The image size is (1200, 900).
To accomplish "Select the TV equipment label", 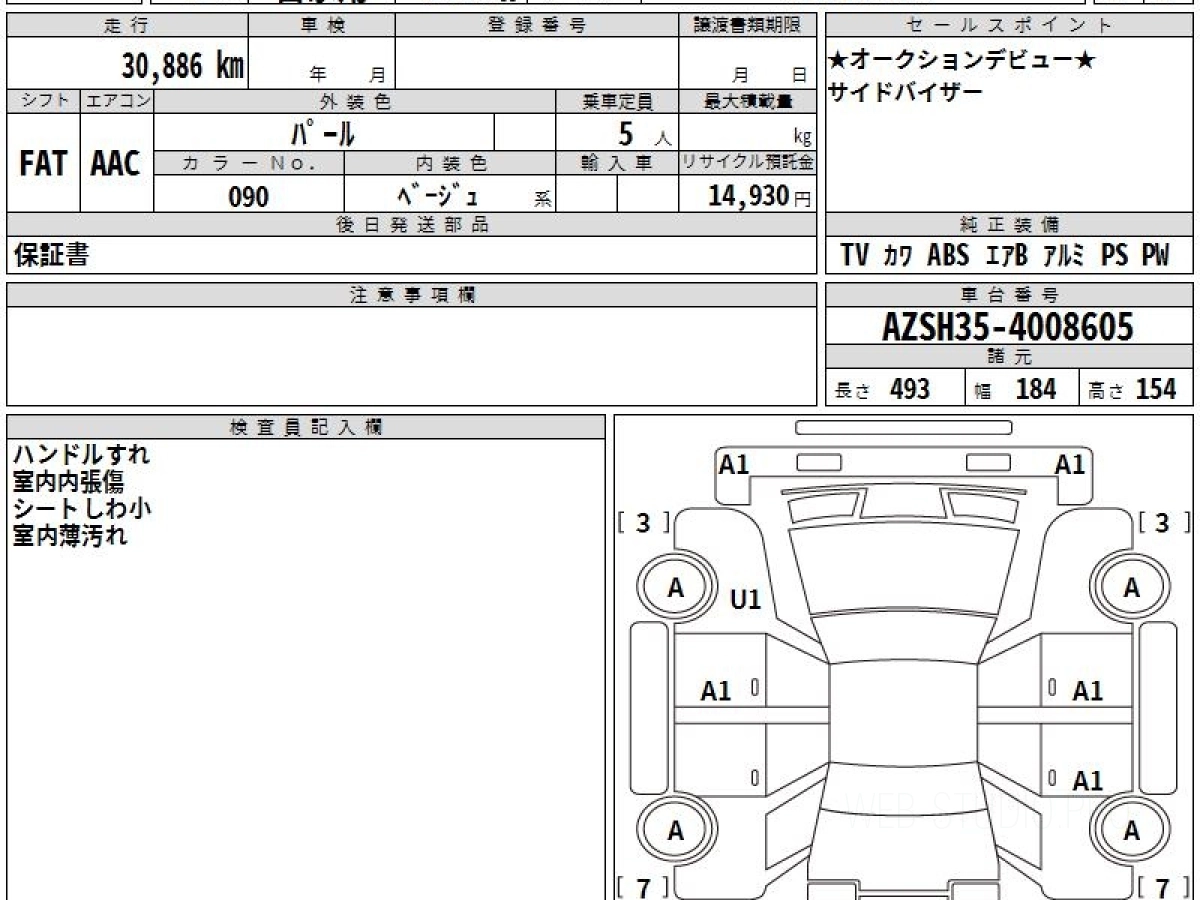I will (x=854, y=256).
